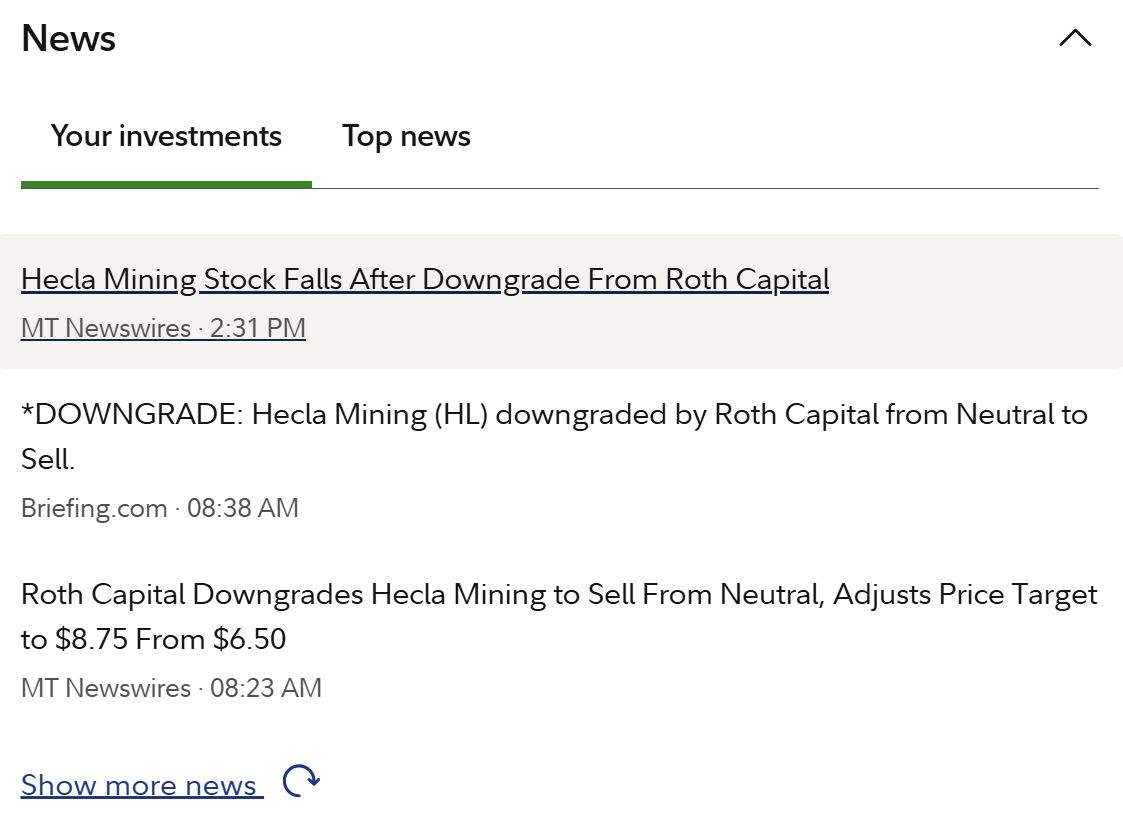Click the (HL) ticker in the downgrade headline
This screenshot has height=814, width=1123.
[x=460, y=415]
